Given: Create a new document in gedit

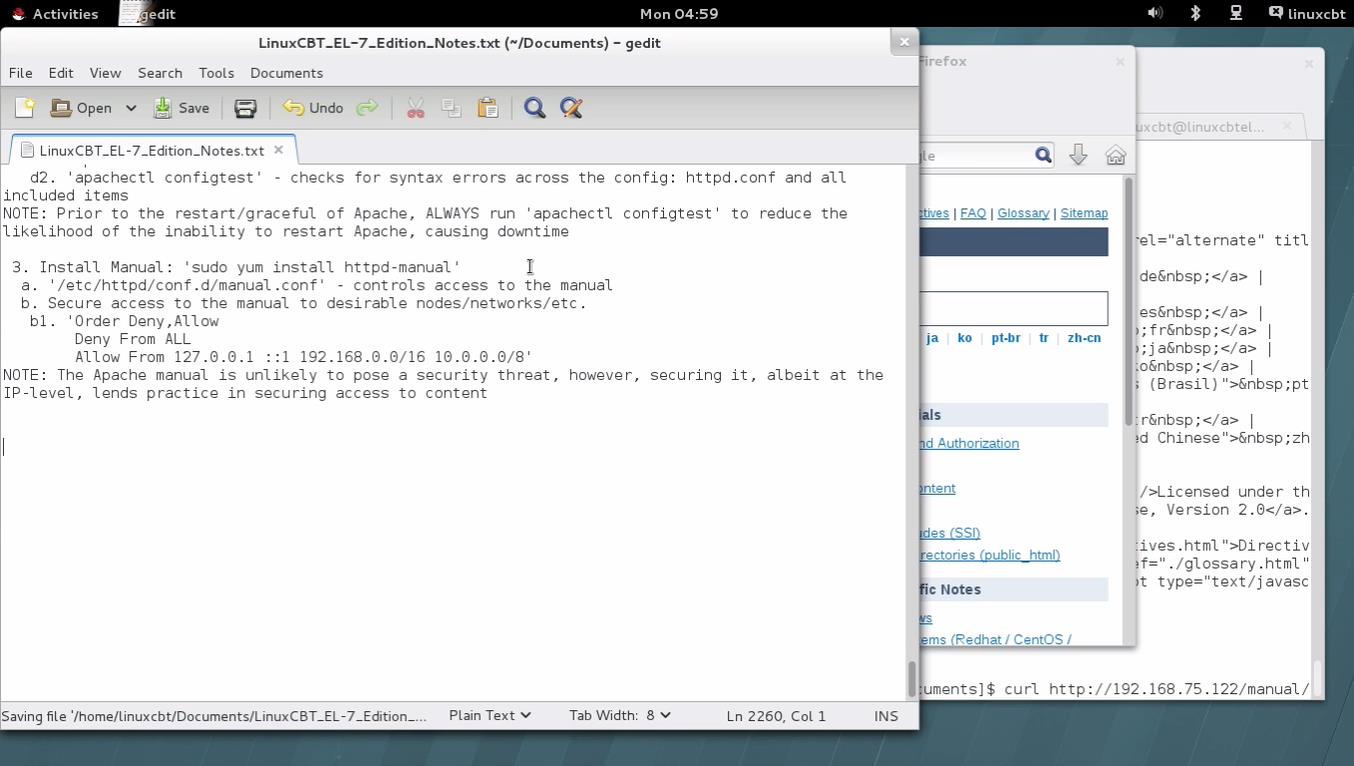Looking at the screenshot, I should (x=24, y=108).
